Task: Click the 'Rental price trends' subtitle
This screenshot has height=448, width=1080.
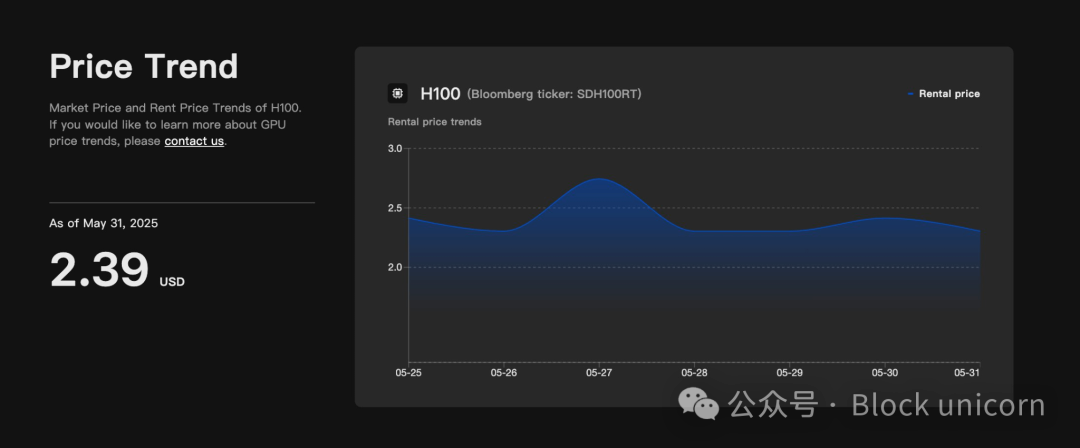Action: point(435,122)
